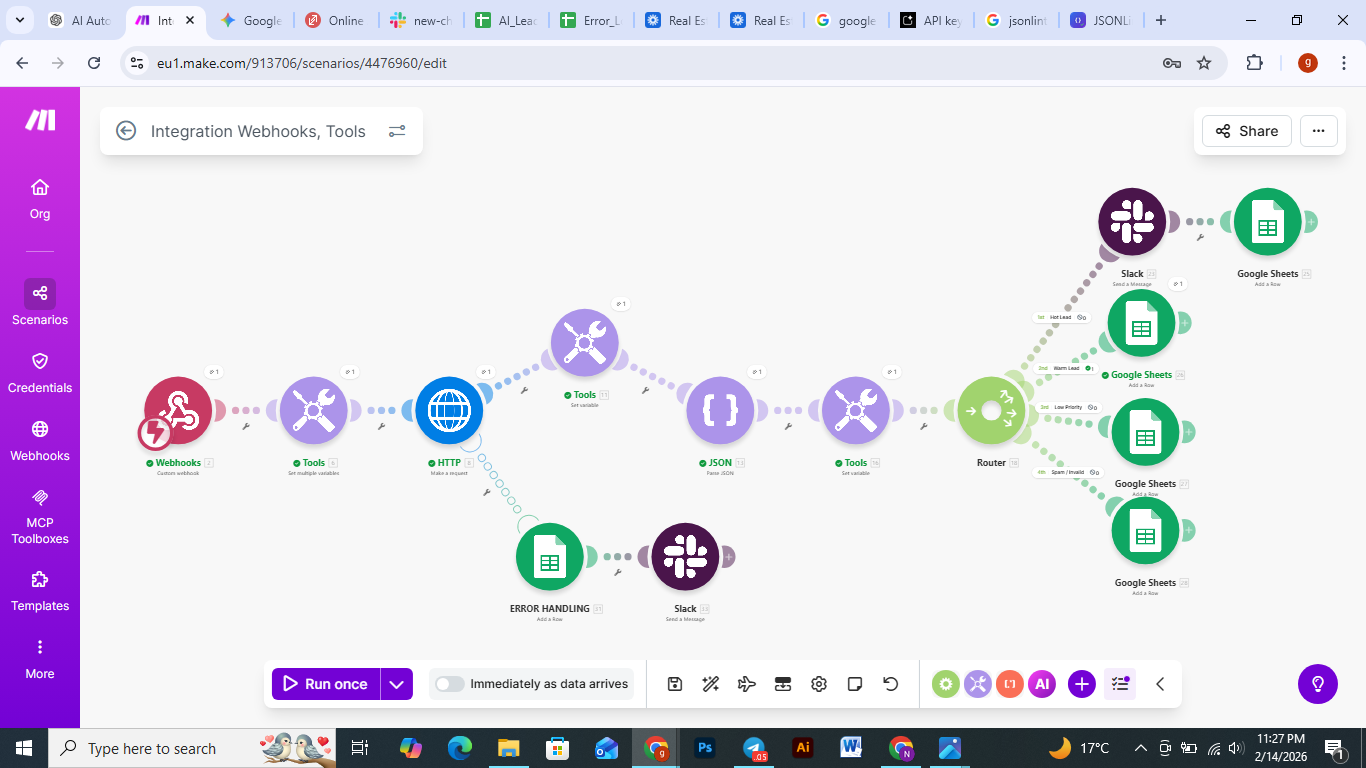Open scenario settings gear icon
Viewport: 1366px width, 768px height.
[819, 684]
